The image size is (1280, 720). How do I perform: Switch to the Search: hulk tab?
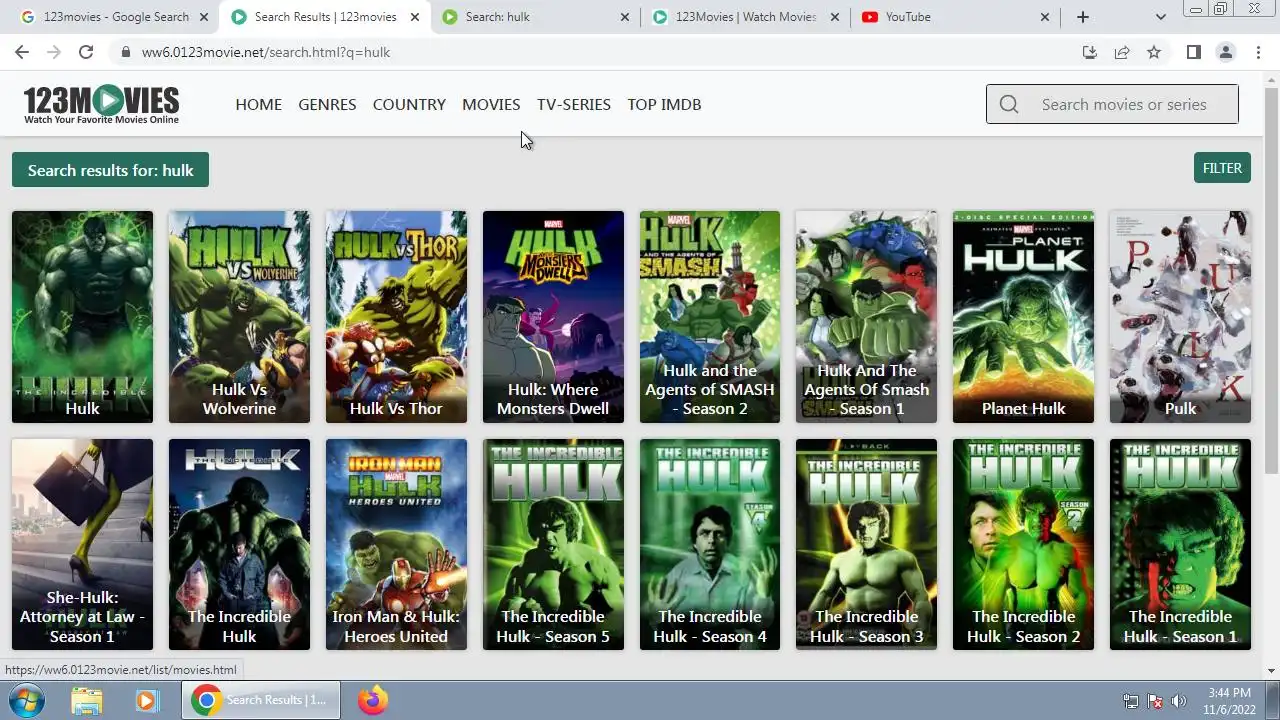(535, 17)
